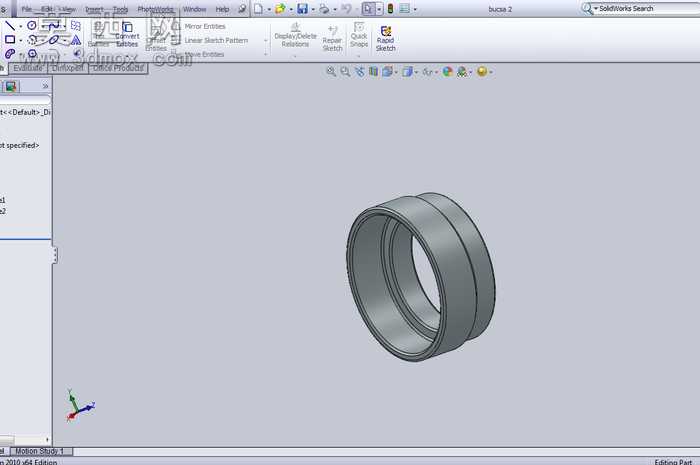Click the Save icon

point(303,8)
